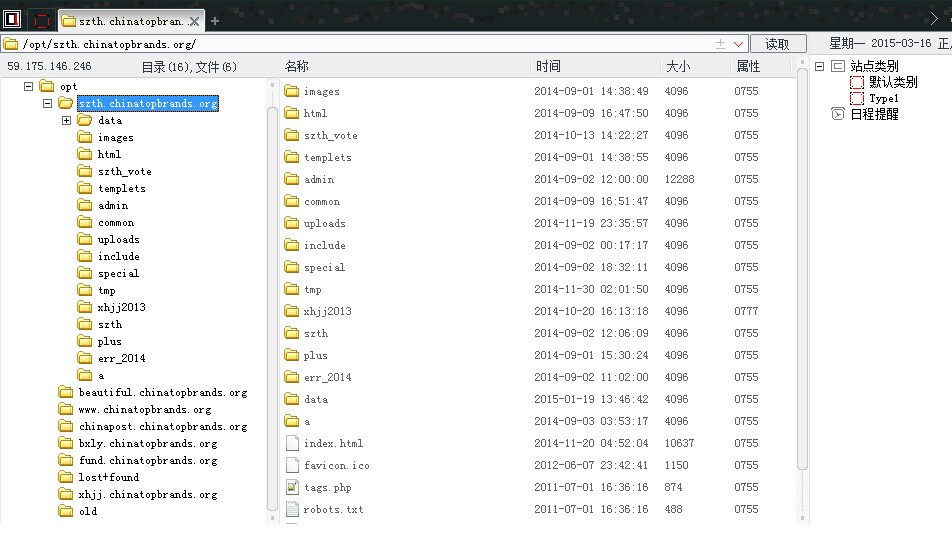Select chinapost.chinatopbrands.org in tree
Image resolution: width=952 pixels, height=537 pixels.
(163, 426)
